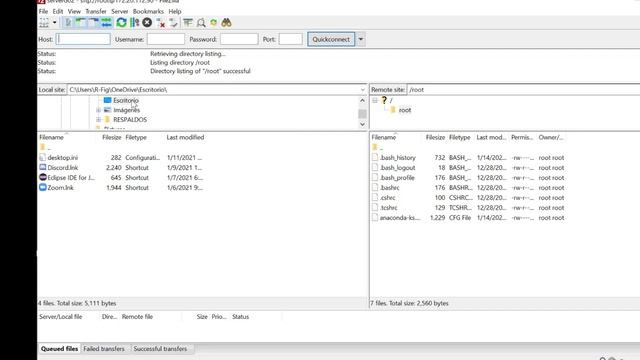Toggle the message log display
The width and height of the screenshot is (640, 360).
point(68,23)
